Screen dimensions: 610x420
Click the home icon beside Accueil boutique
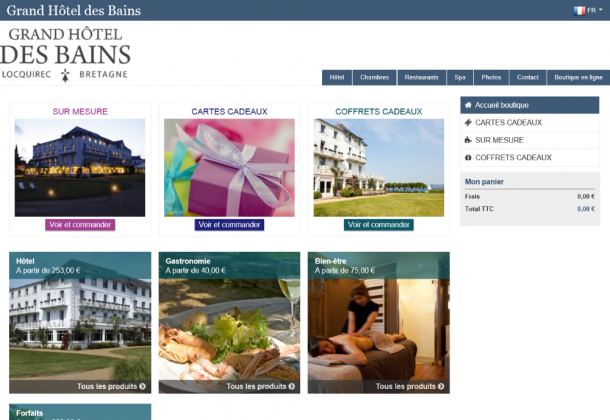tap(468, 105)
